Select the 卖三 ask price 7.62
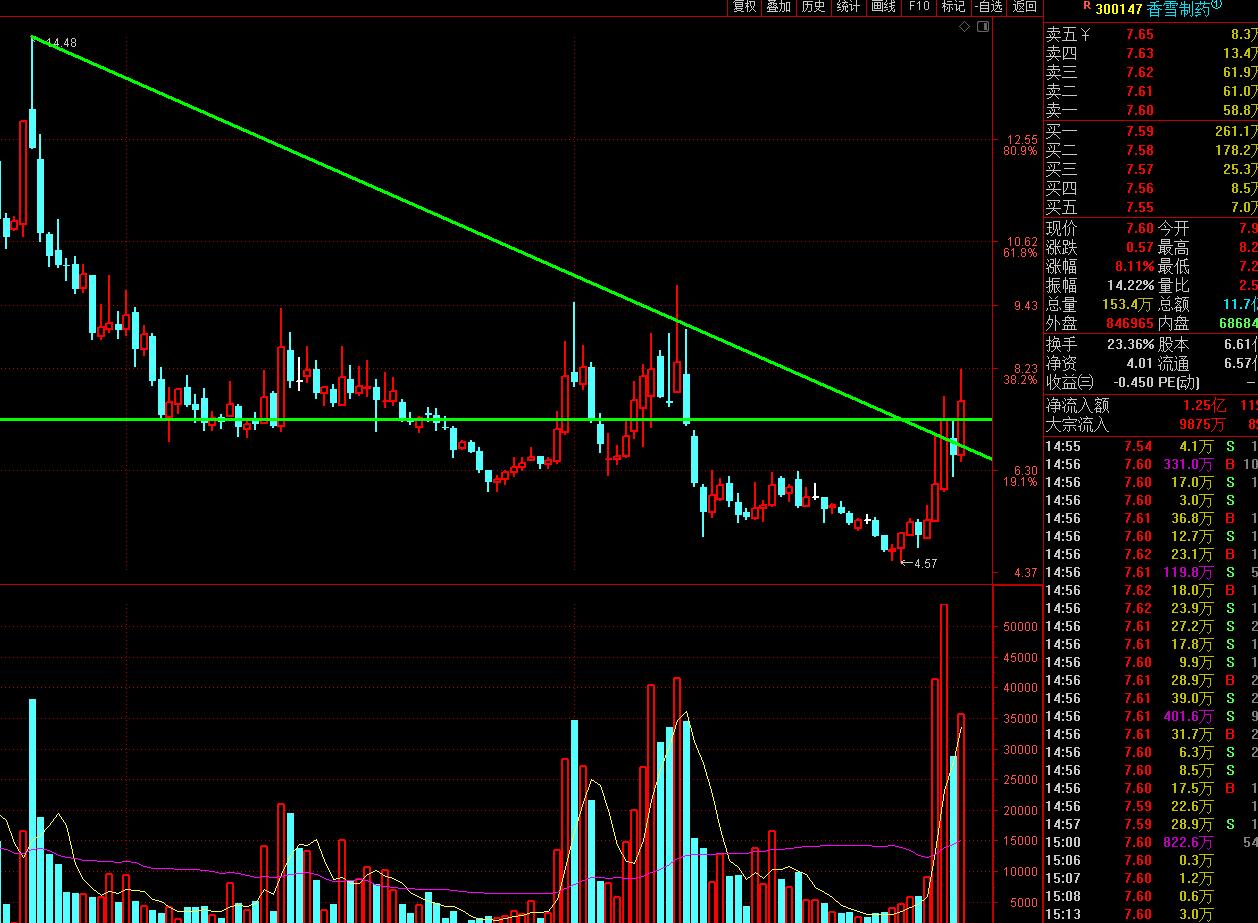This screenshot has width=1258, height=923. (x=1140, y=72)
